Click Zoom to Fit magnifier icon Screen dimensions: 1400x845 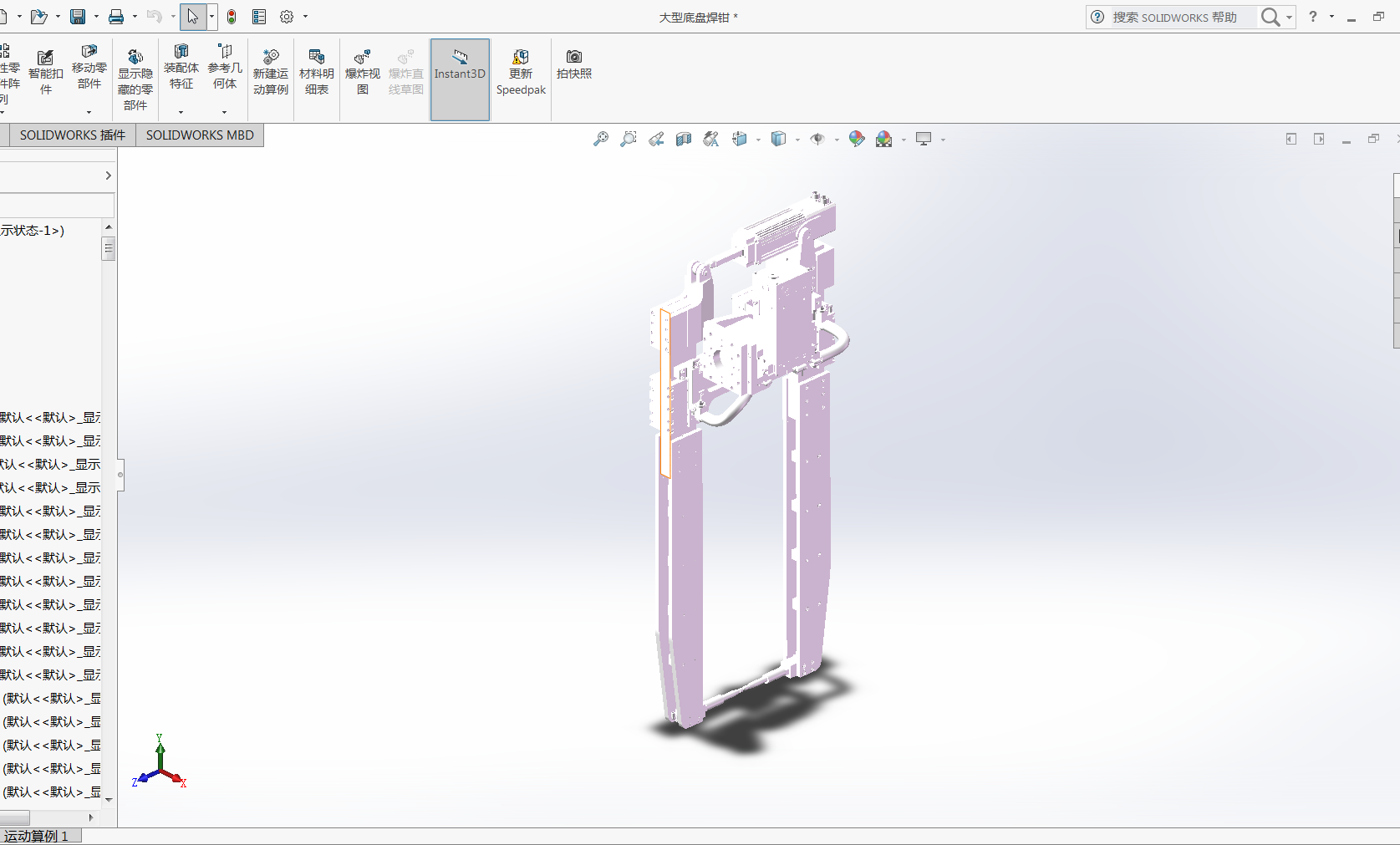click(601, 140)
